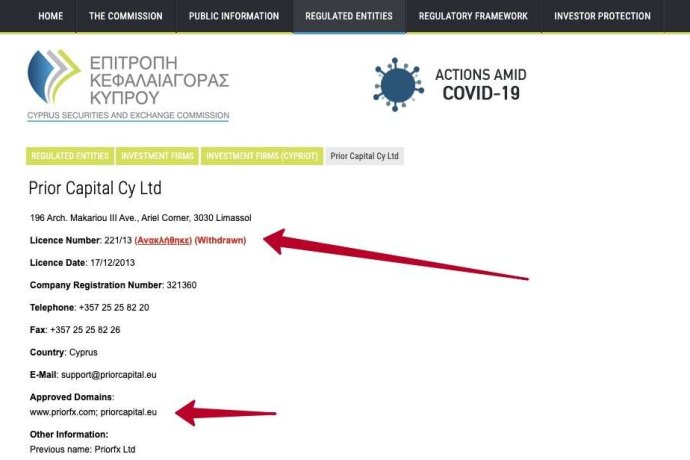This screenshot has width=690, height=460.
Task: Go to Investment Firms (Cypriot) breadcrumb
Action: pos(262,156)
